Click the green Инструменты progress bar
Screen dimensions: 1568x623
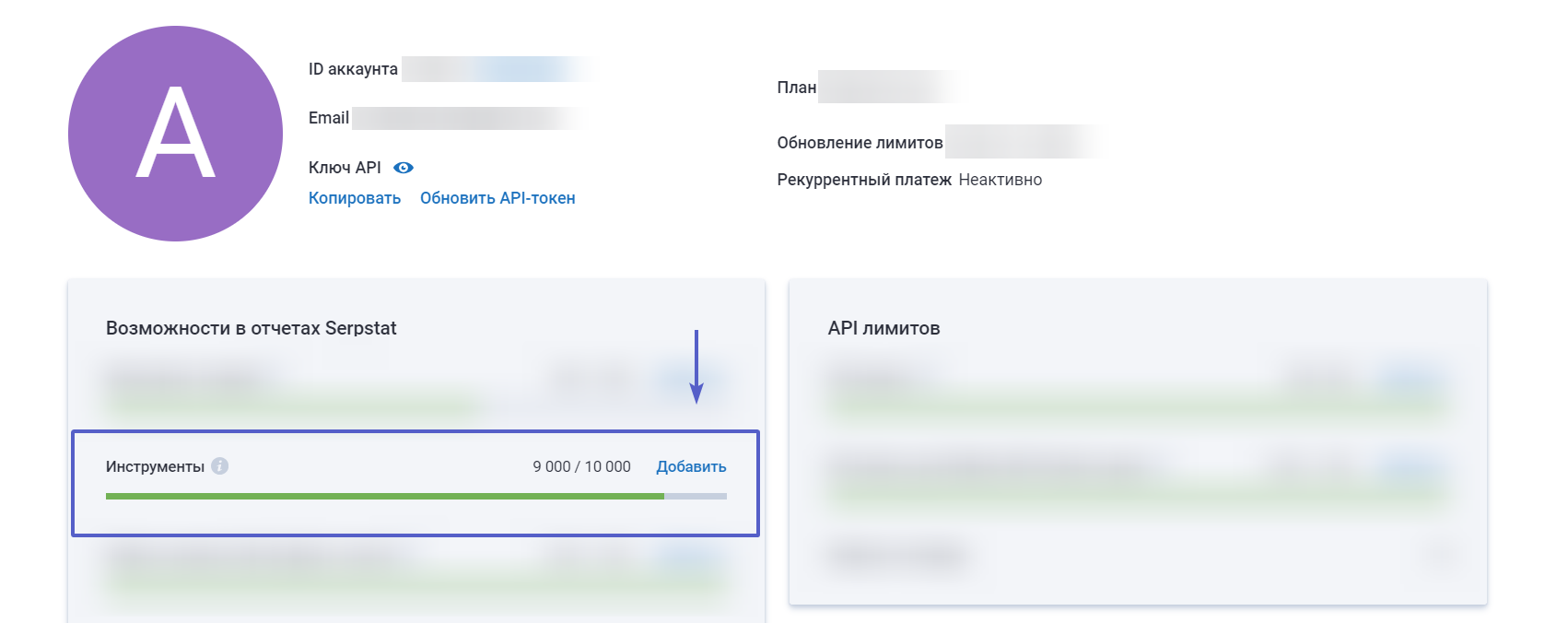tap(385, 496)
